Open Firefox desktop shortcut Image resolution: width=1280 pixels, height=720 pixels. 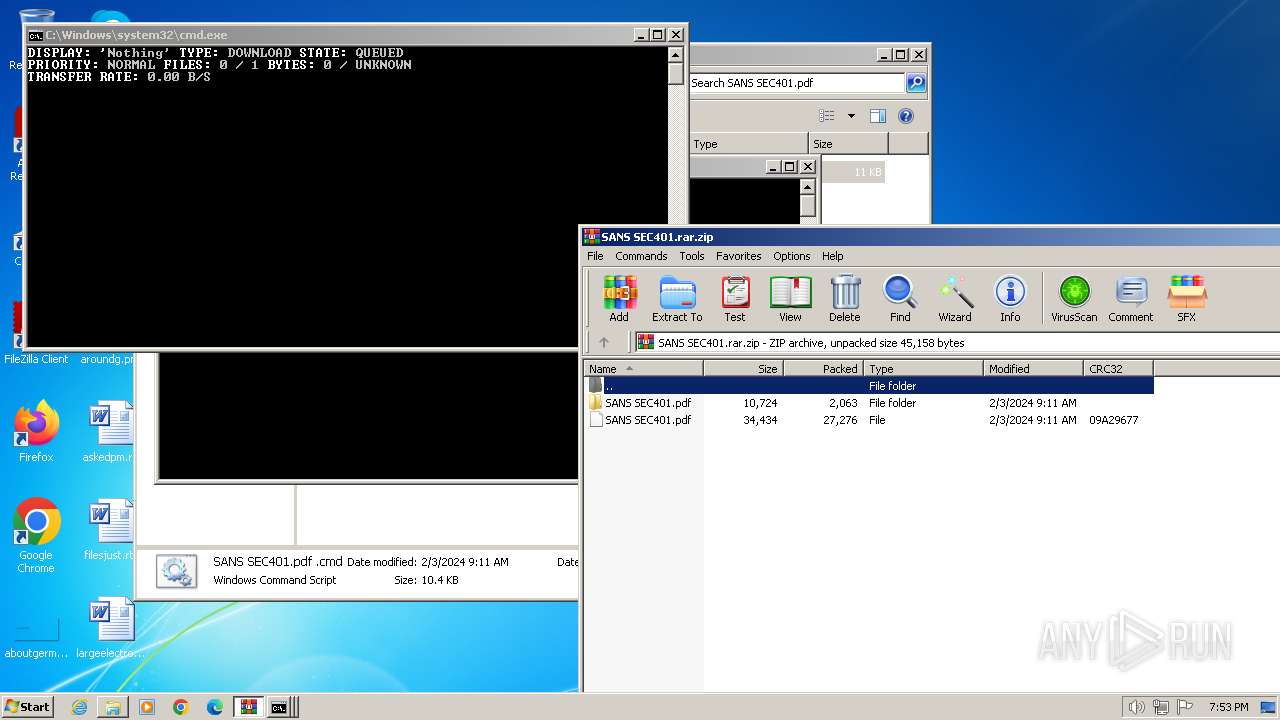point(36,432)
